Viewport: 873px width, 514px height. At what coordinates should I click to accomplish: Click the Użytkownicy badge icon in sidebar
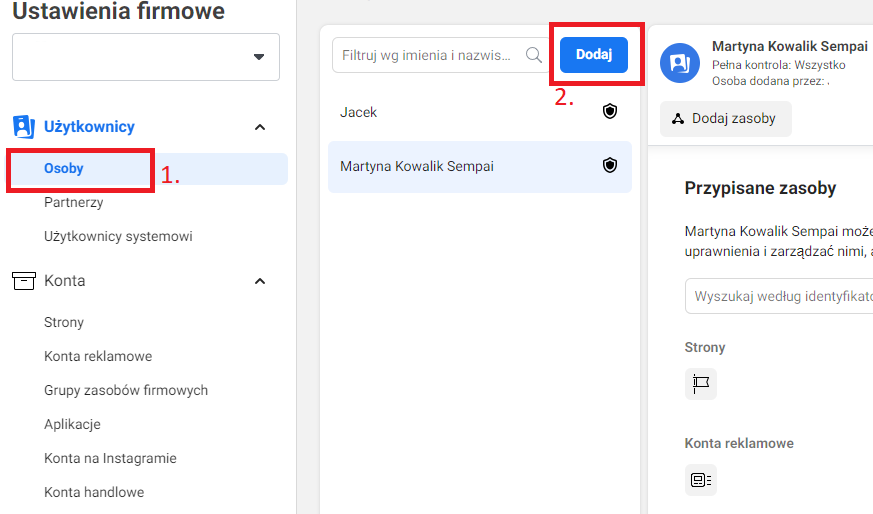pyautogui.click(x=24, y=127)
